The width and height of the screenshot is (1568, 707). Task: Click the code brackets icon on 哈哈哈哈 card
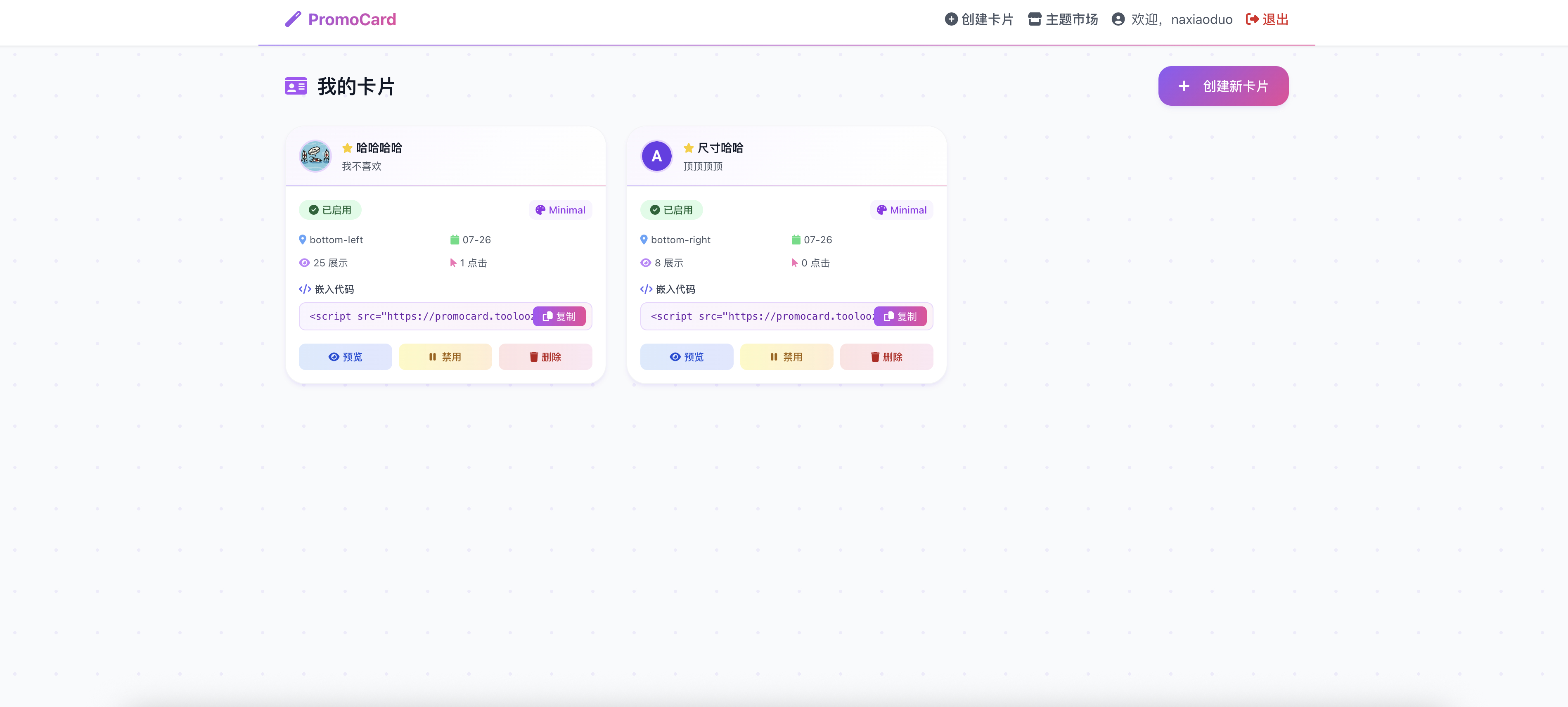(305, 289)
